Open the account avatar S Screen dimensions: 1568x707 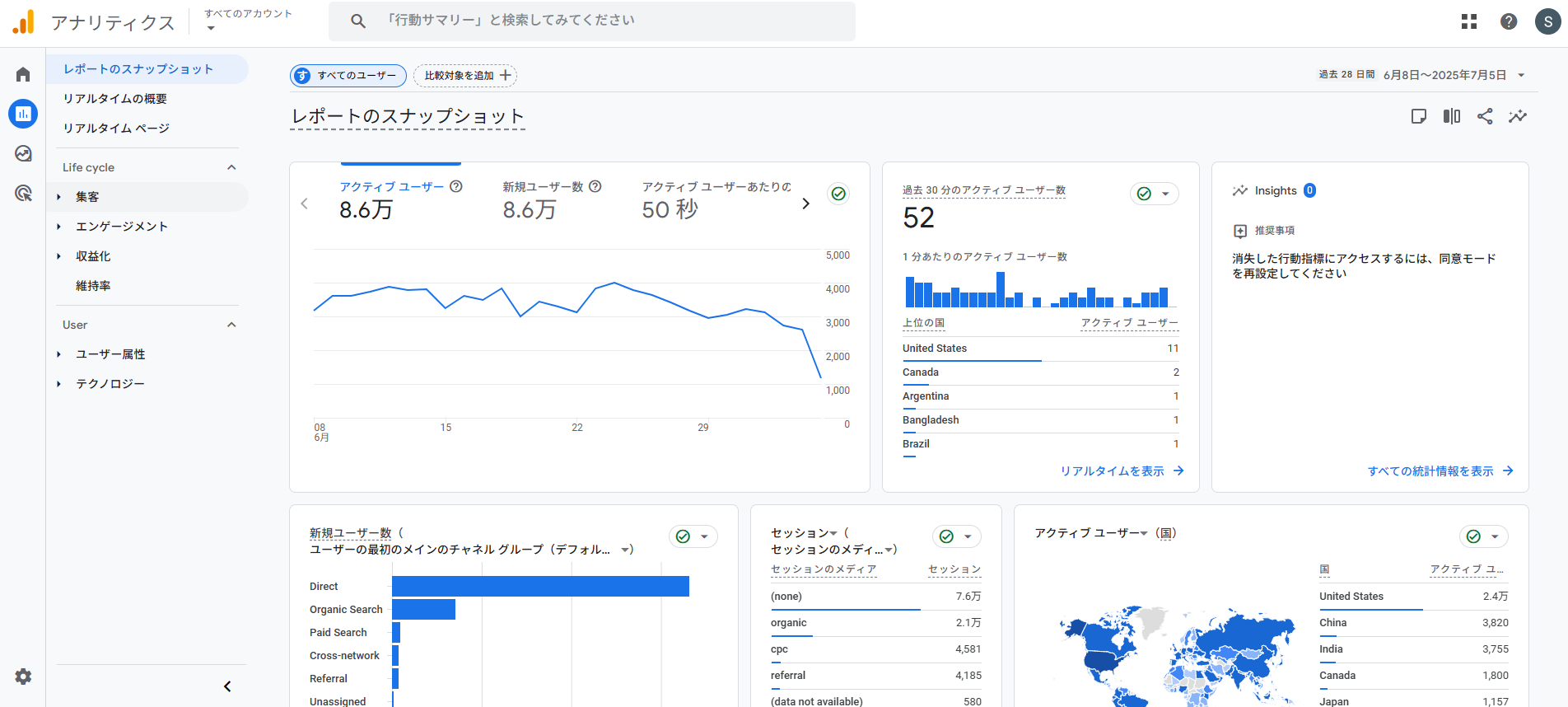pyautogui.click(x=1548, y=21)
